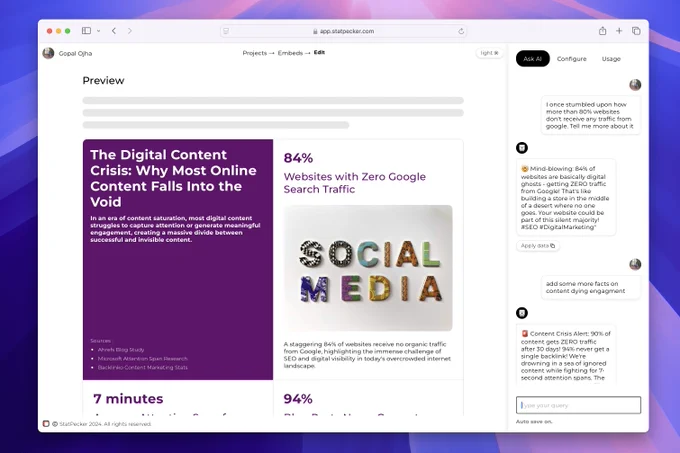Click the 84% statistic heading
The height and width of the screenshot is (453, 680).
(x=298, y=158)
